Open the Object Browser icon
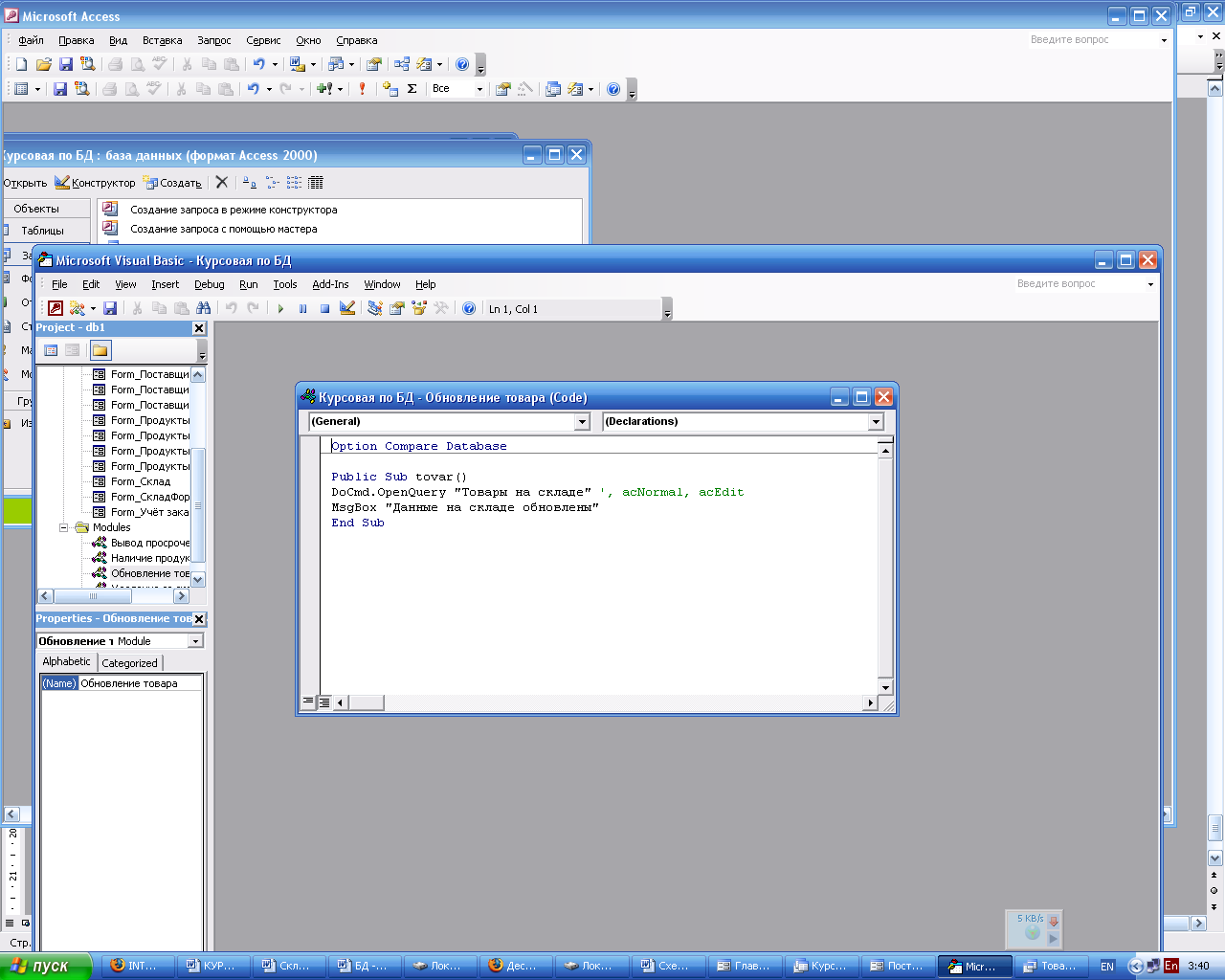Image resolution: width=1225 pixels, height=980 pixels. tap(419, 308)
